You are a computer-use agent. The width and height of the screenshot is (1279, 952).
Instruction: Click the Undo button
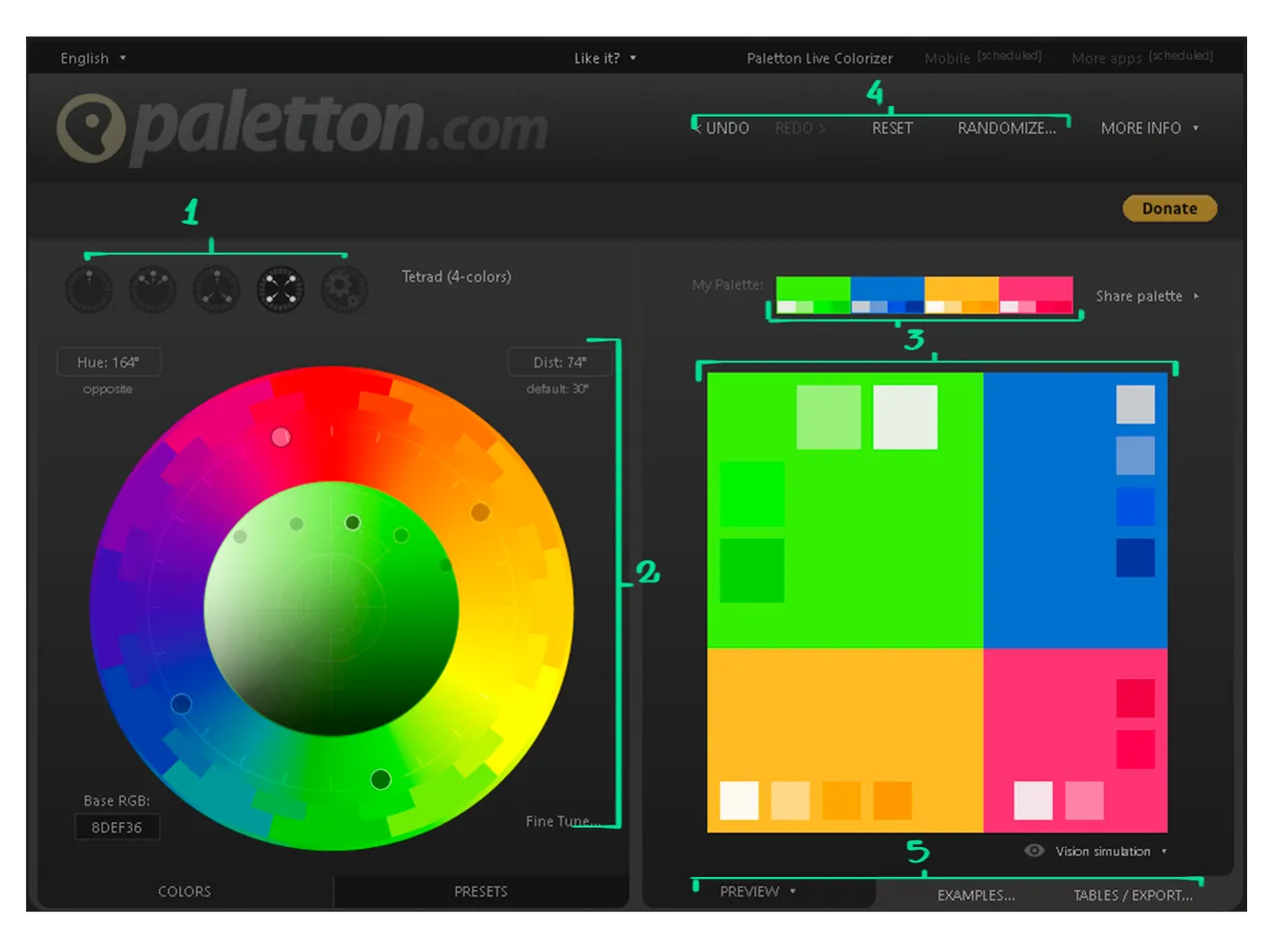[x=723, y=128]
